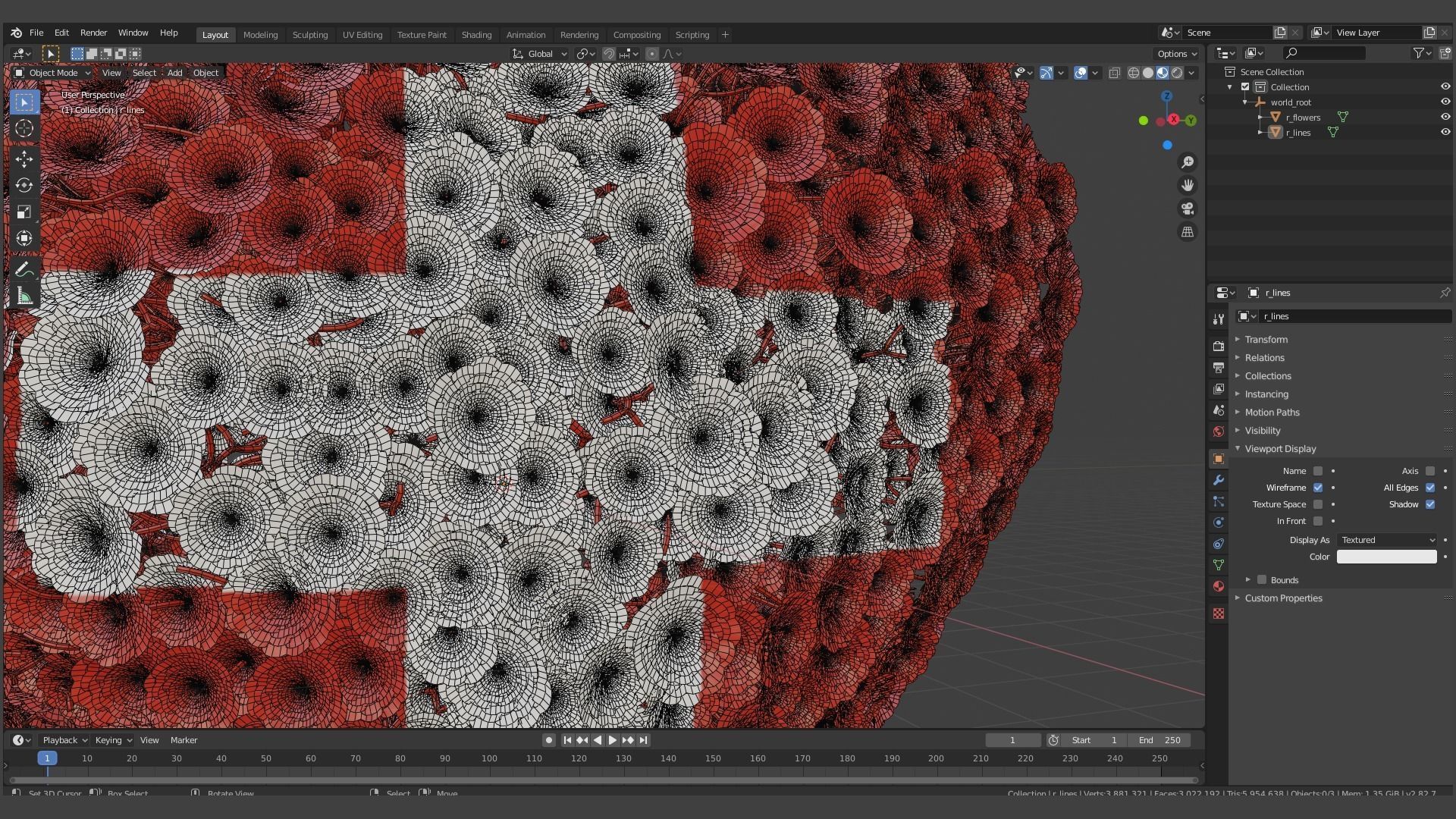Open the viewport Add menu
The width and height of the screenshot is (1456, 819).
[x=174, y=73]
